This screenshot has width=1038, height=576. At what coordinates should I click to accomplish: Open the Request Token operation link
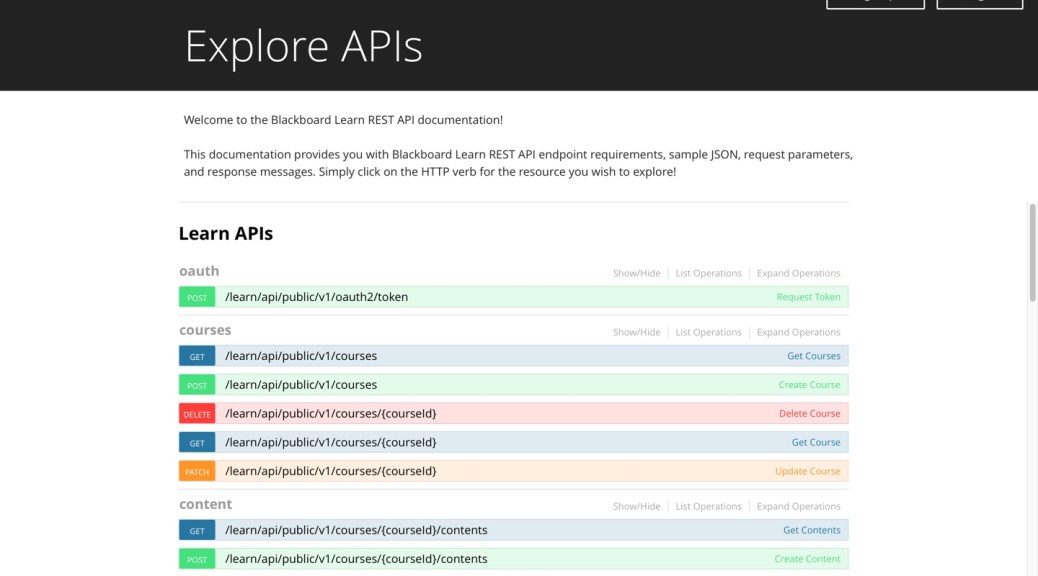click(808, 297)
